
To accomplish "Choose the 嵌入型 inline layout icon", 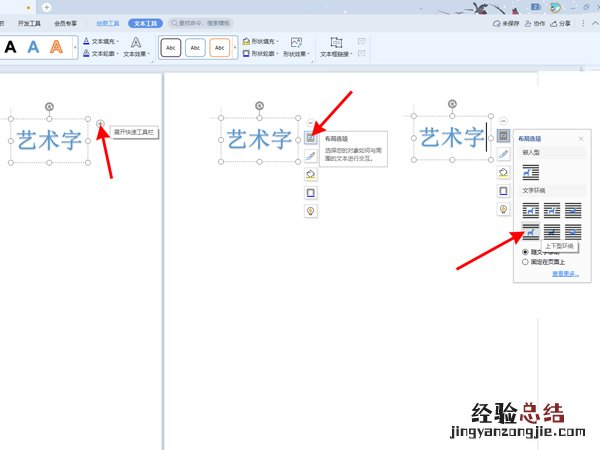I will pos(528,172).
